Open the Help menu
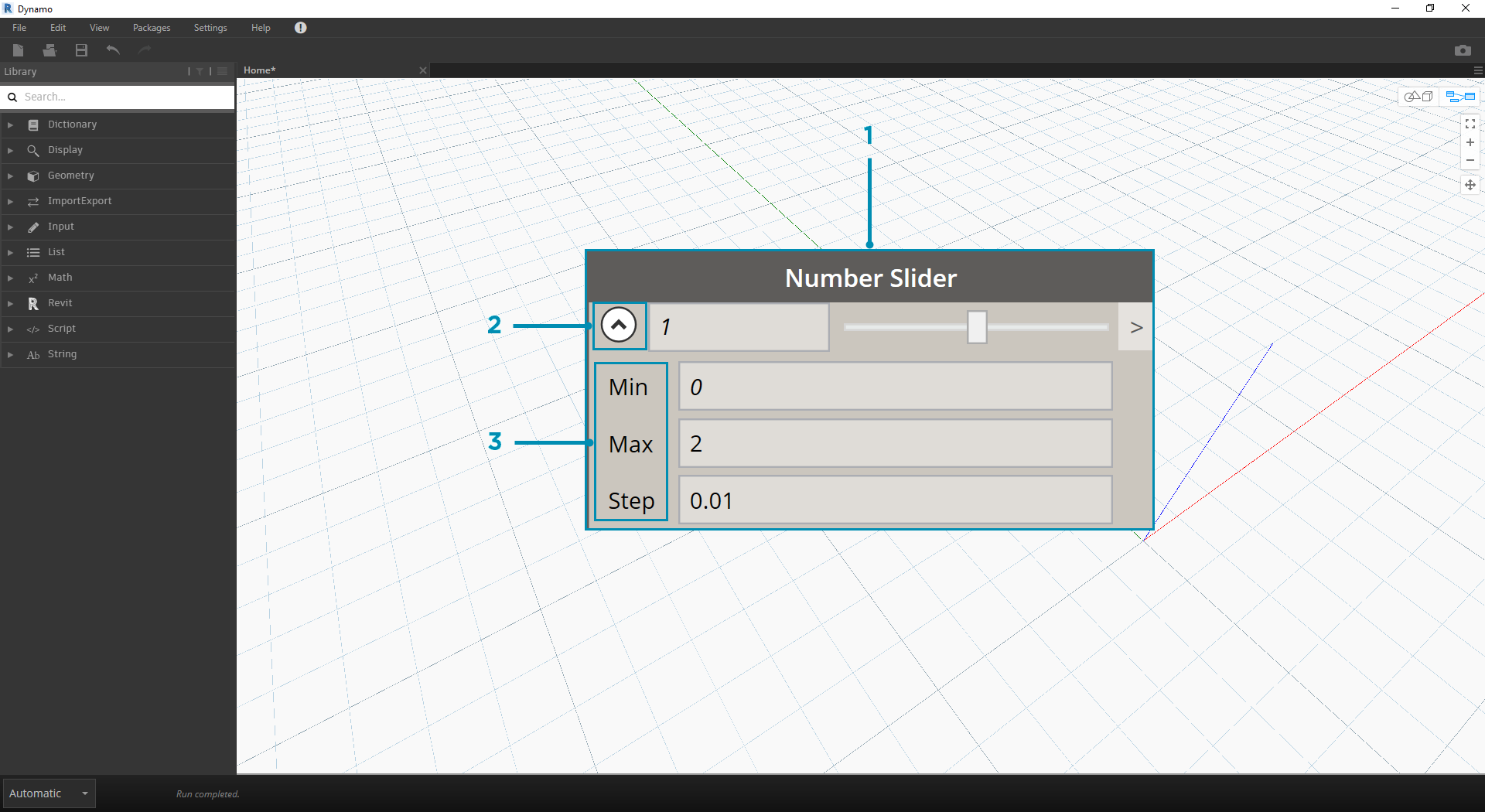This screenshot has height=812, width=1485. pyautogui.click(x=261, y=28)
